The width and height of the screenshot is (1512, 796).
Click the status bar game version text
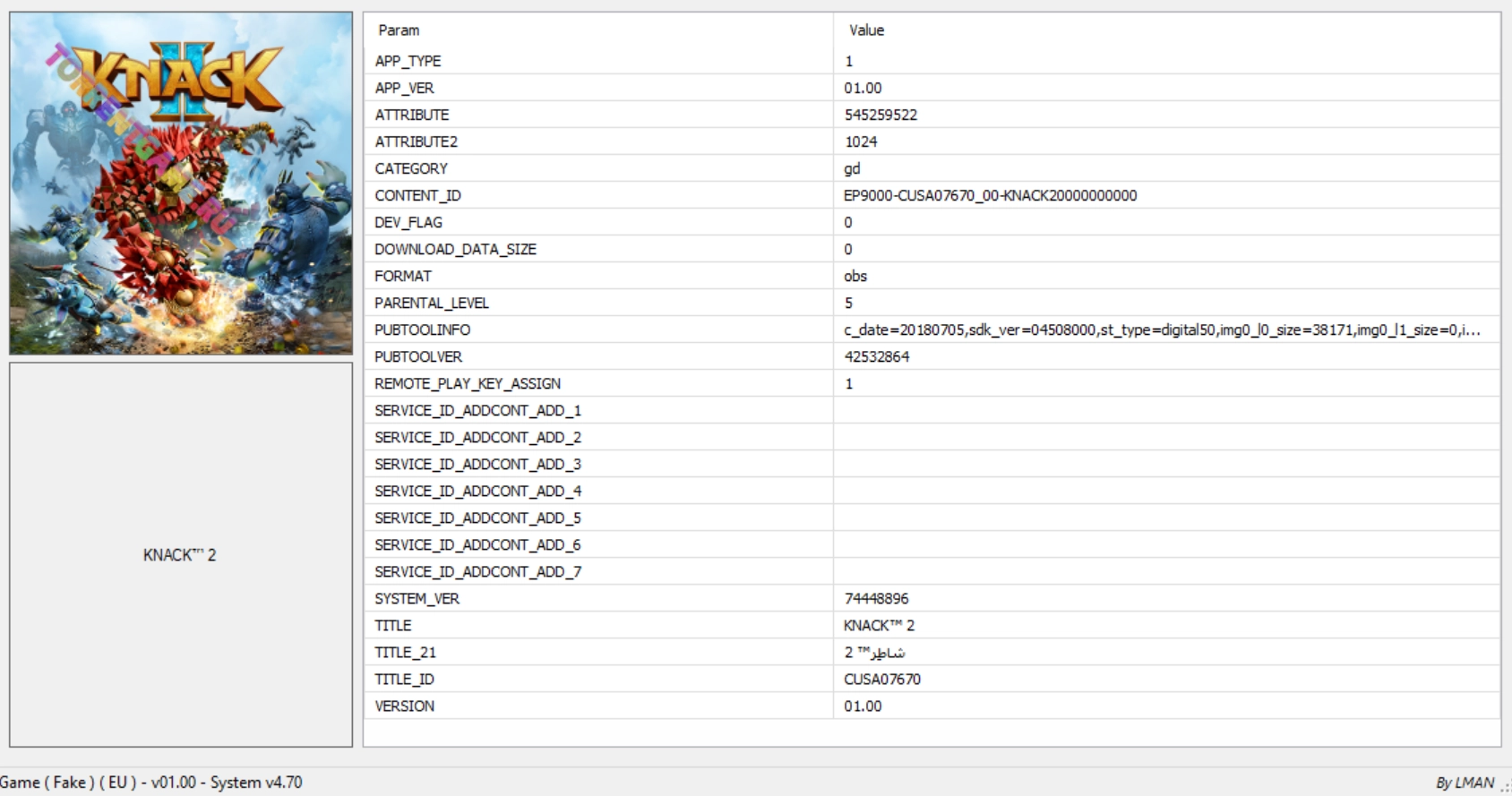click(x=151, y=783)
